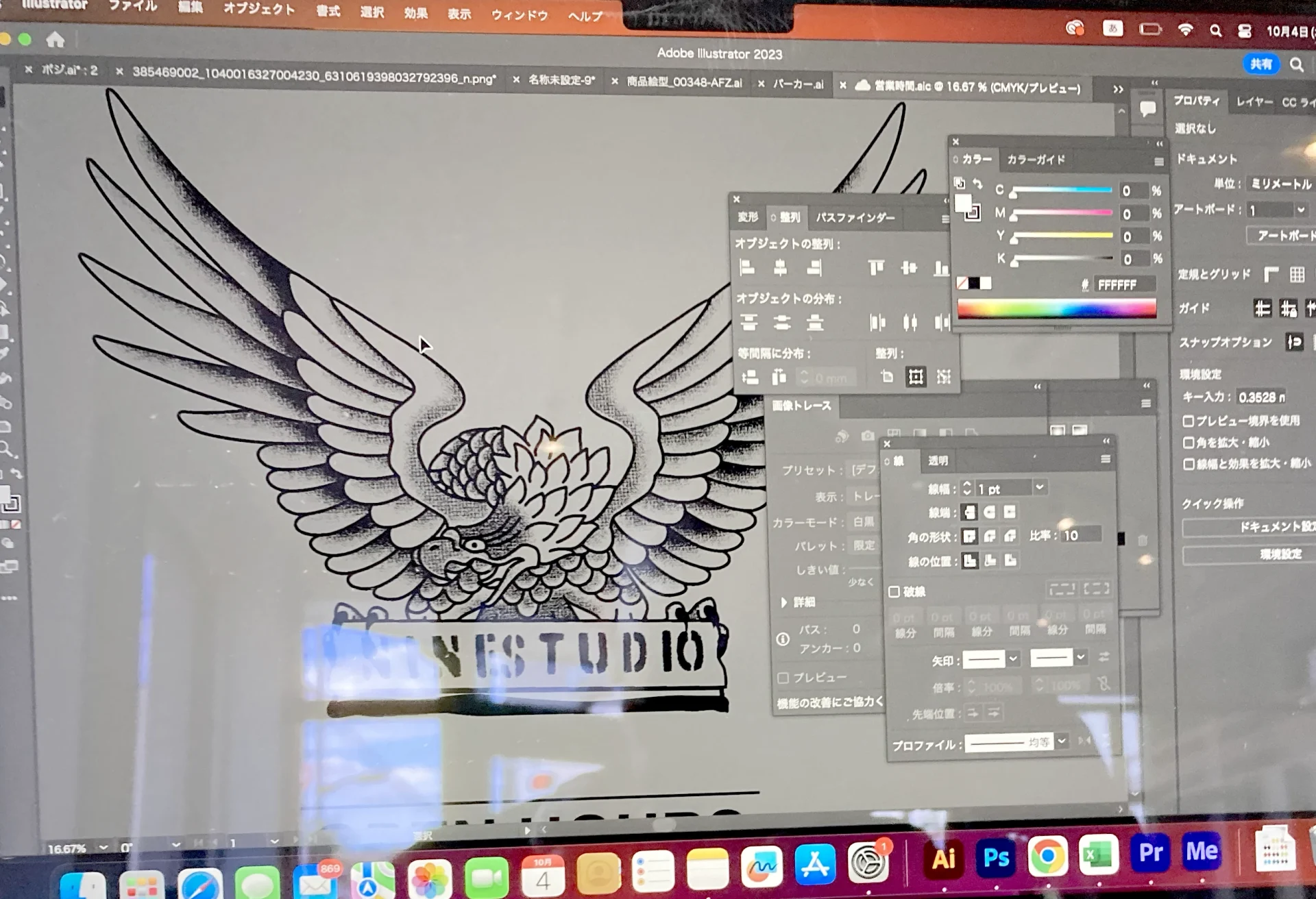Toggle grid display icon
The image size is (1316, 899).
1297,274
